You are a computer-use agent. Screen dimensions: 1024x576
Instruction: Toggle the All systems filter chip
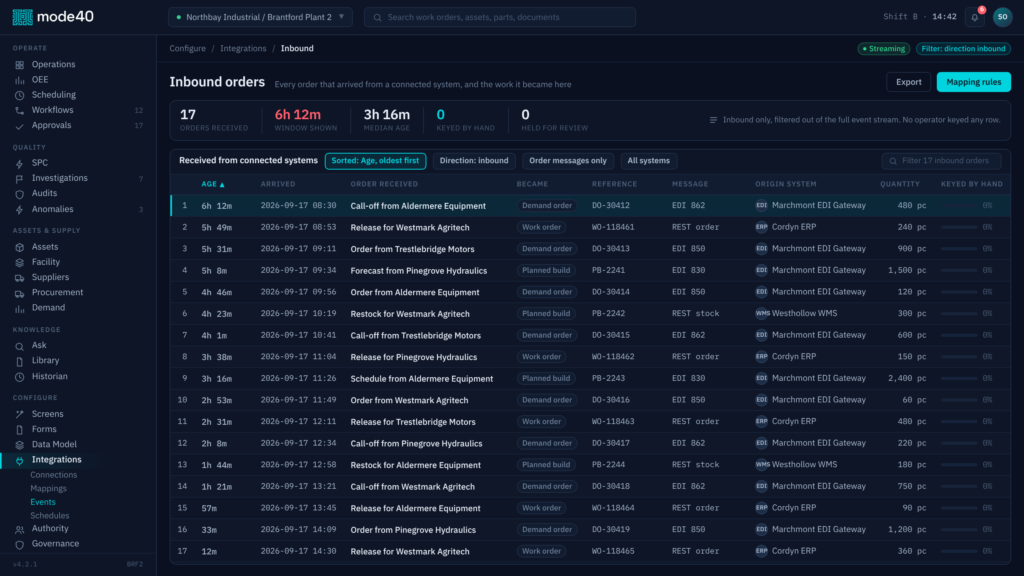[x=648, y=161]
